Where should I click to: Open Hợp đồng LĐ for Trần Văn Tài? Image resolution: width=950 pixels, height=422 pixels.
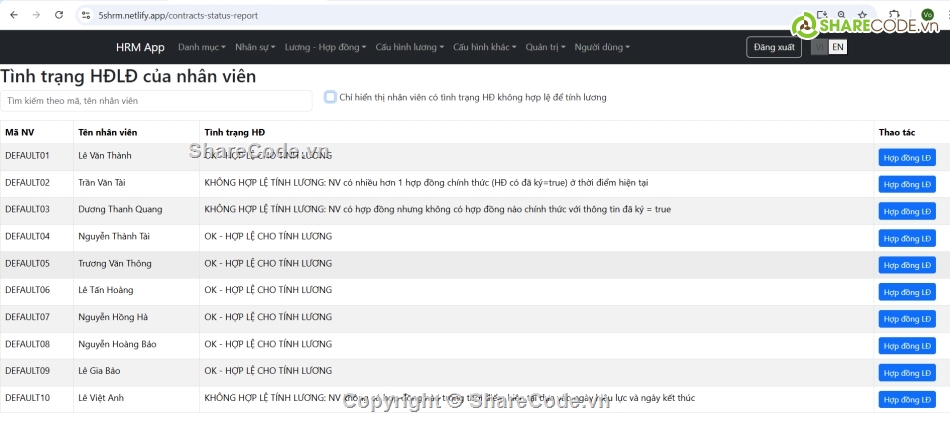click(x=907, y=184)
